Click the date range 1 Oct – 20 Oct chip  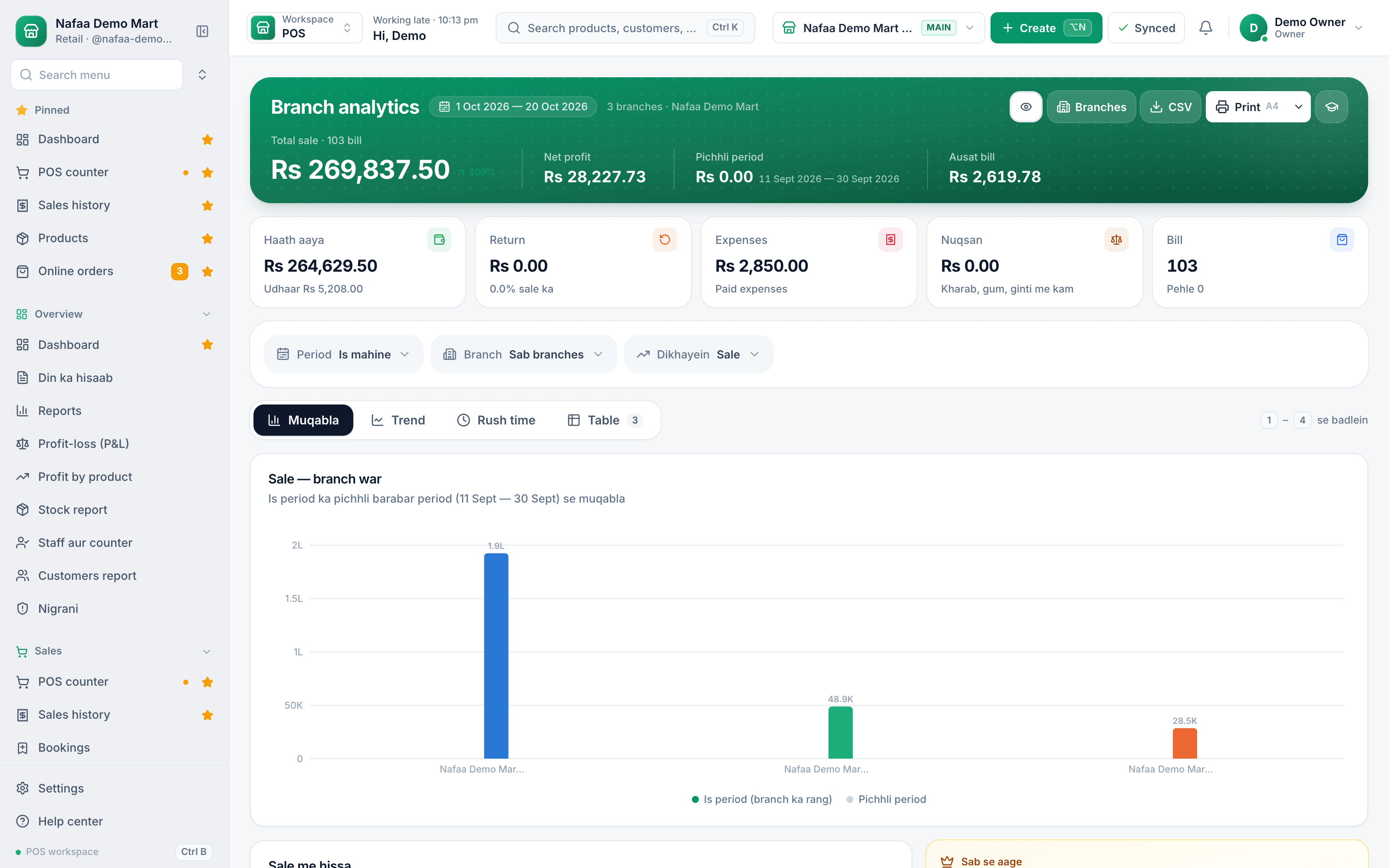tap(513, 107)
